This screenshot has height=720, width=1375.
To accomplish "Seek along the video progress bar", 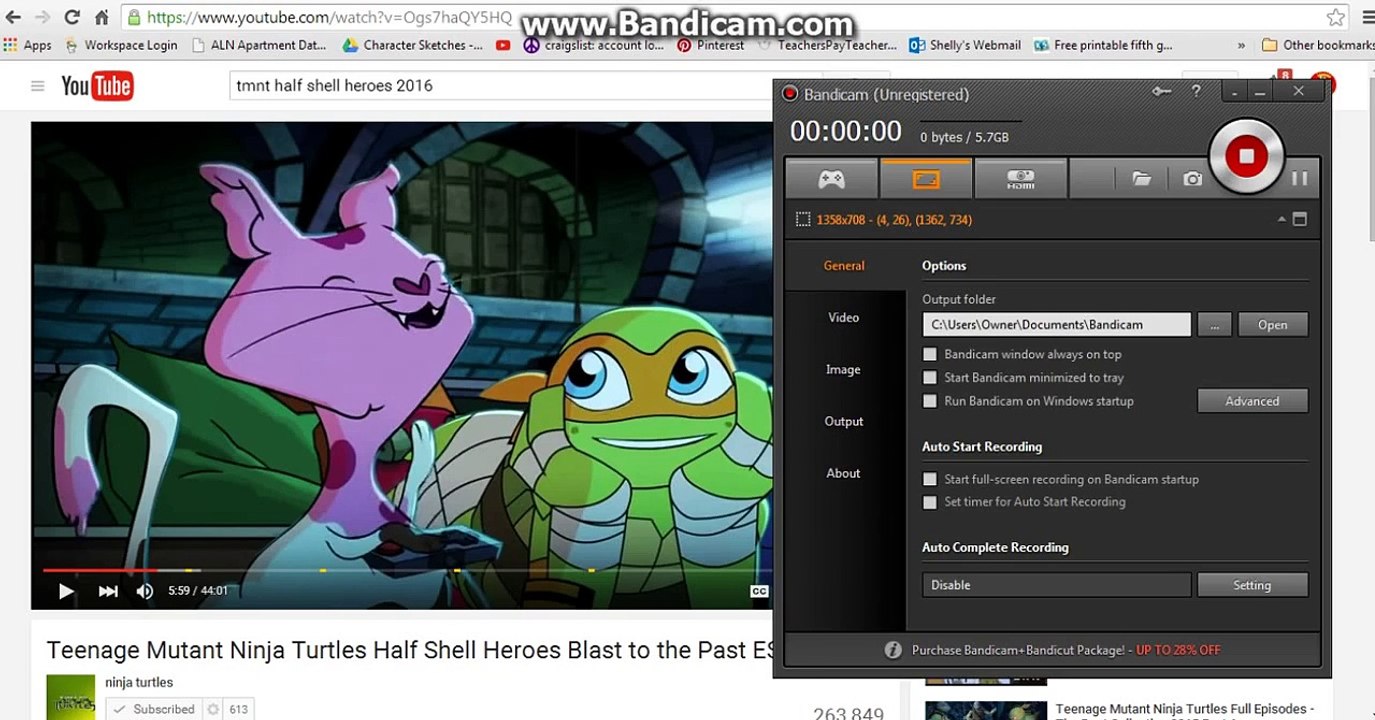I will 402,570.
